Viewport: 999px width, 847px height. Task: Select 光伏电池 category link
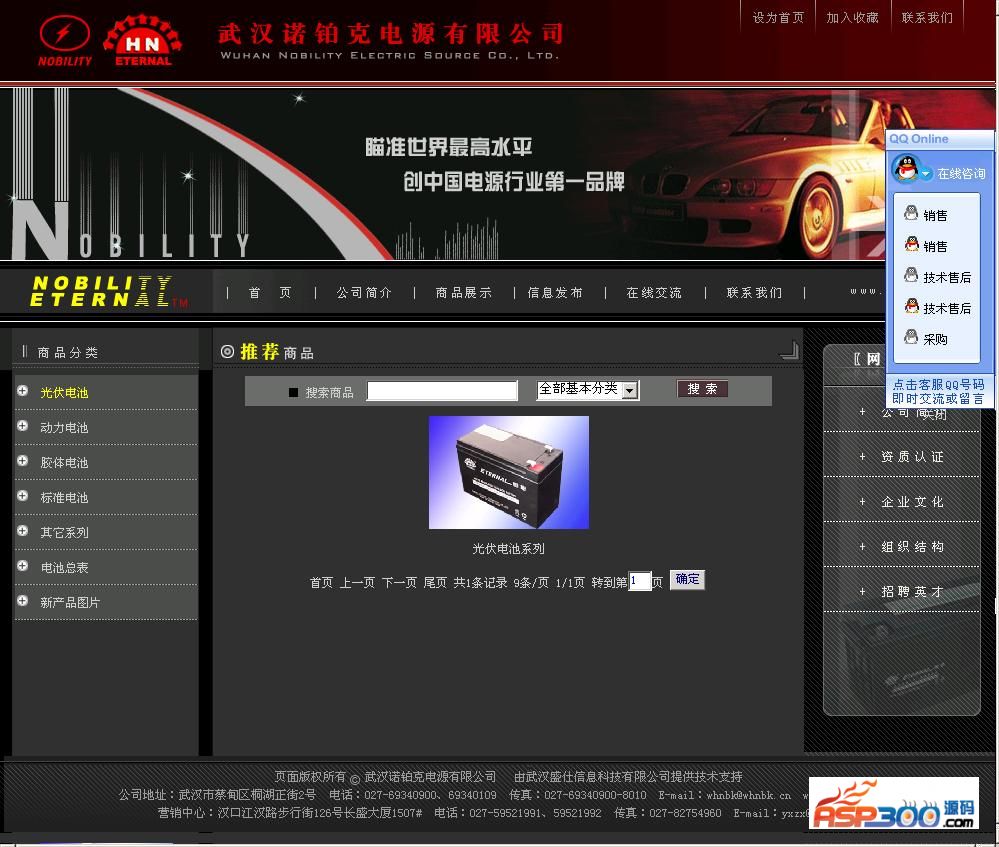(64, 393)
